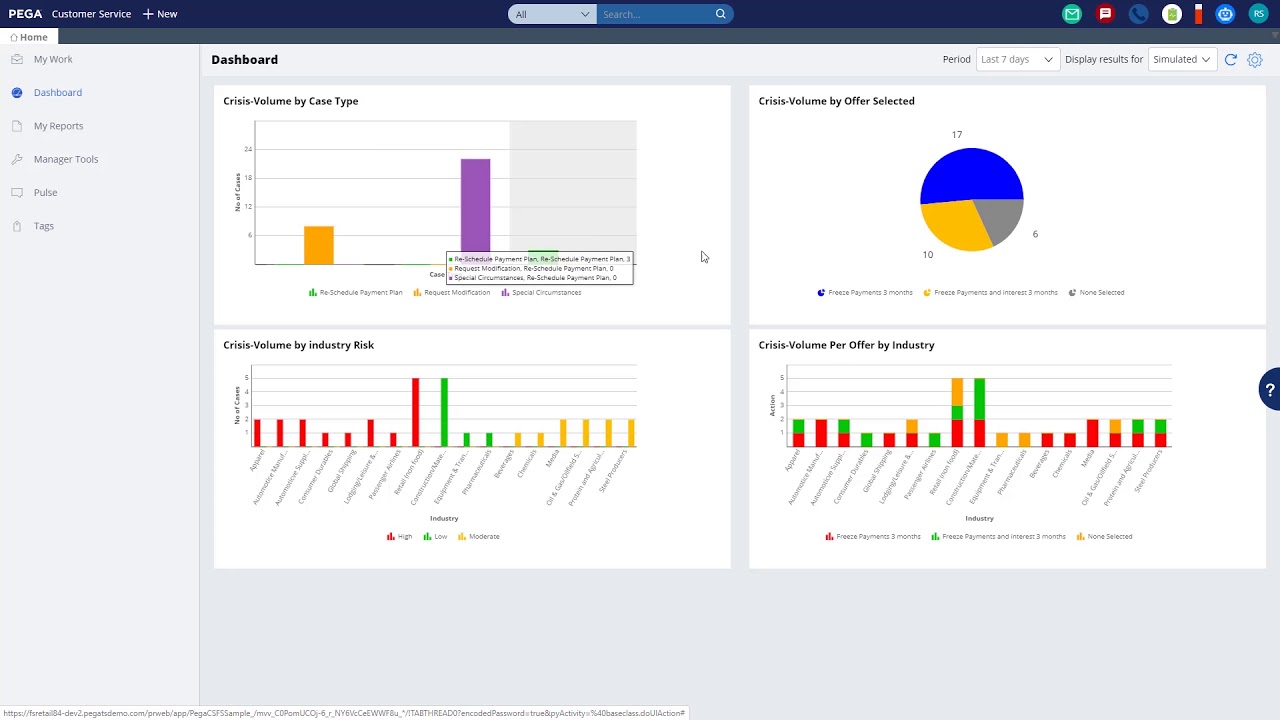The width and height of the screenshot is (1280, 720).
Task: Toggle Freeze Payments and Interest pie legend
Action: coord(990,292)
